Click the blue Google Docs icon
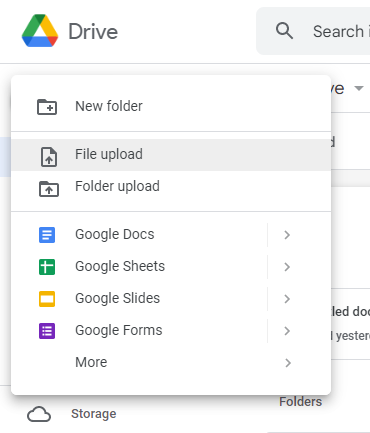The height and width of the screenshot is (433, 370). [x=47, y=235]
